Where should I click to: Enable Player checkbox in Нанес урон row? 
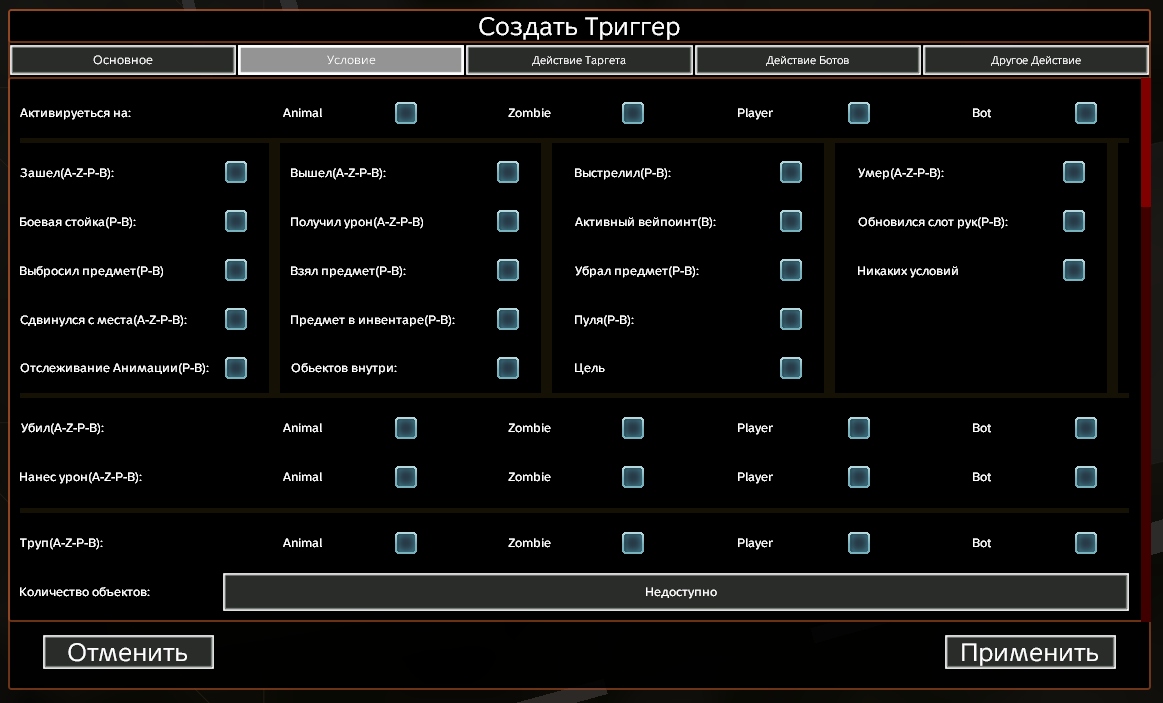tap(859, 477)
